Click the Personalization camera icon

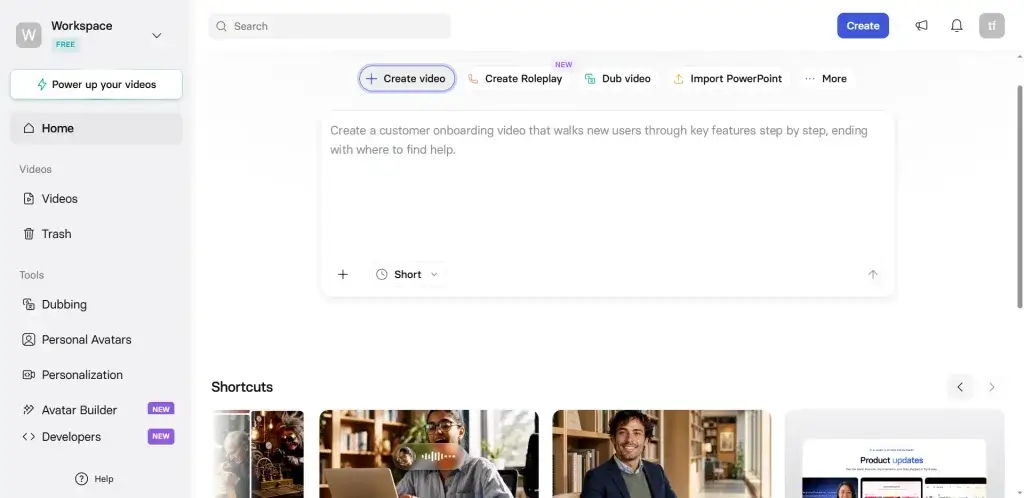[x=29, y=375]
